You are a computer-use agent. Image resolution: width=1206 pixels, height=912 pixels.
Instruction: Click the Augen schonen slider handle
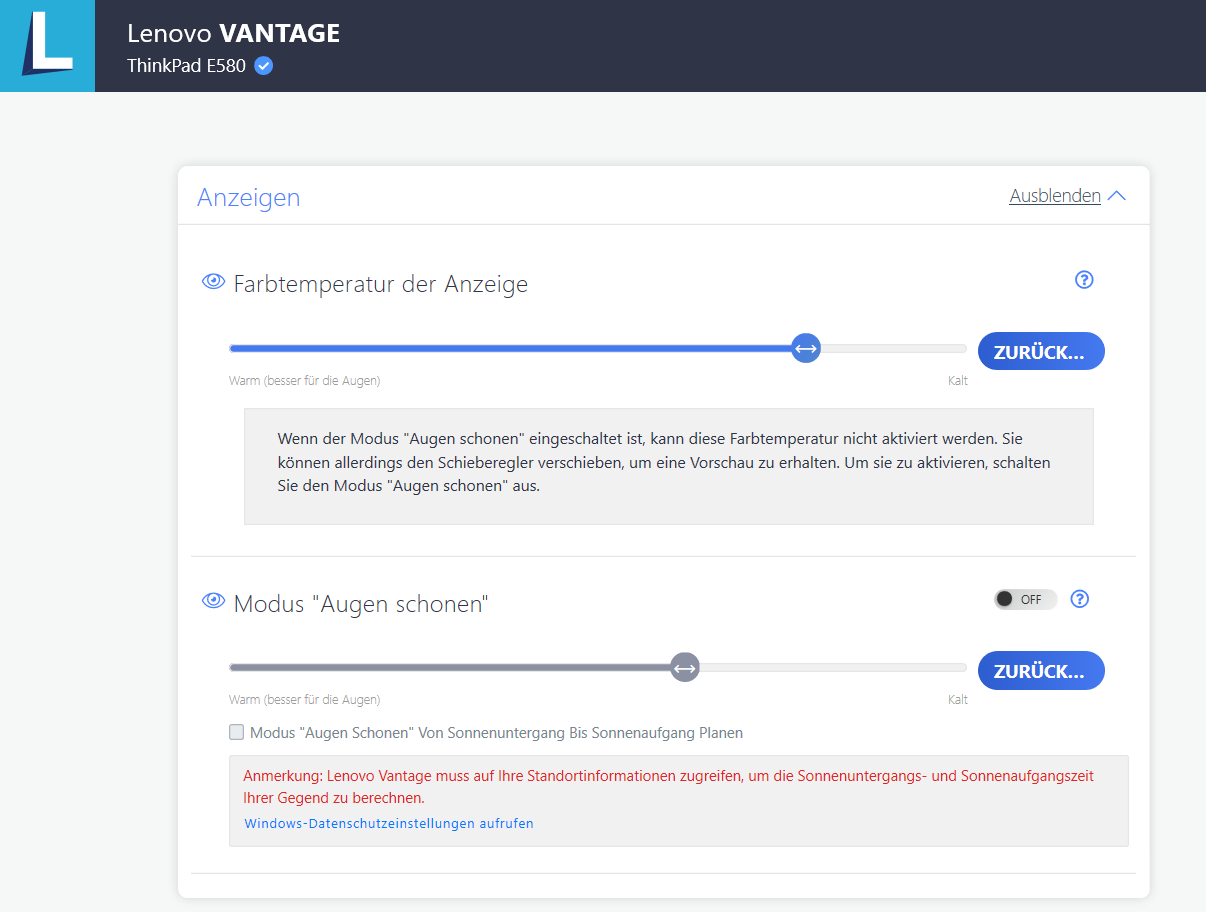[684, 667]
